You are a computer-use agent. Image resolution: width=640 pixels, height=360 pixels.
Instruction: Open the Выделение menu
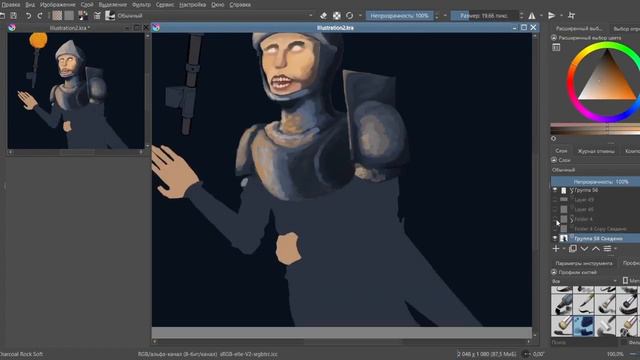(113, 4)
